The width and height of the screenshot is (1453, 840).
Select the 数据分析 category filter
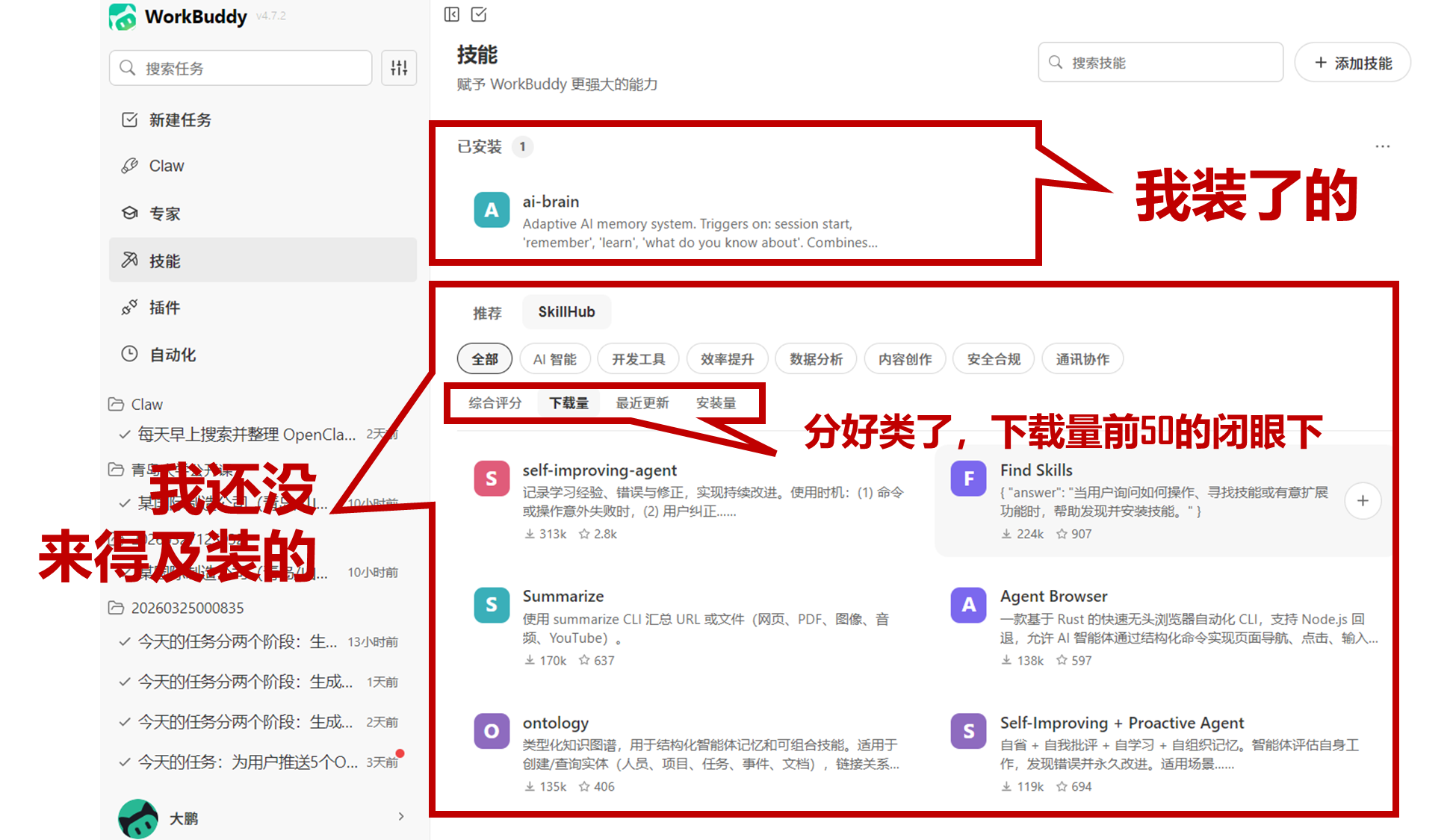pos(816,359)
